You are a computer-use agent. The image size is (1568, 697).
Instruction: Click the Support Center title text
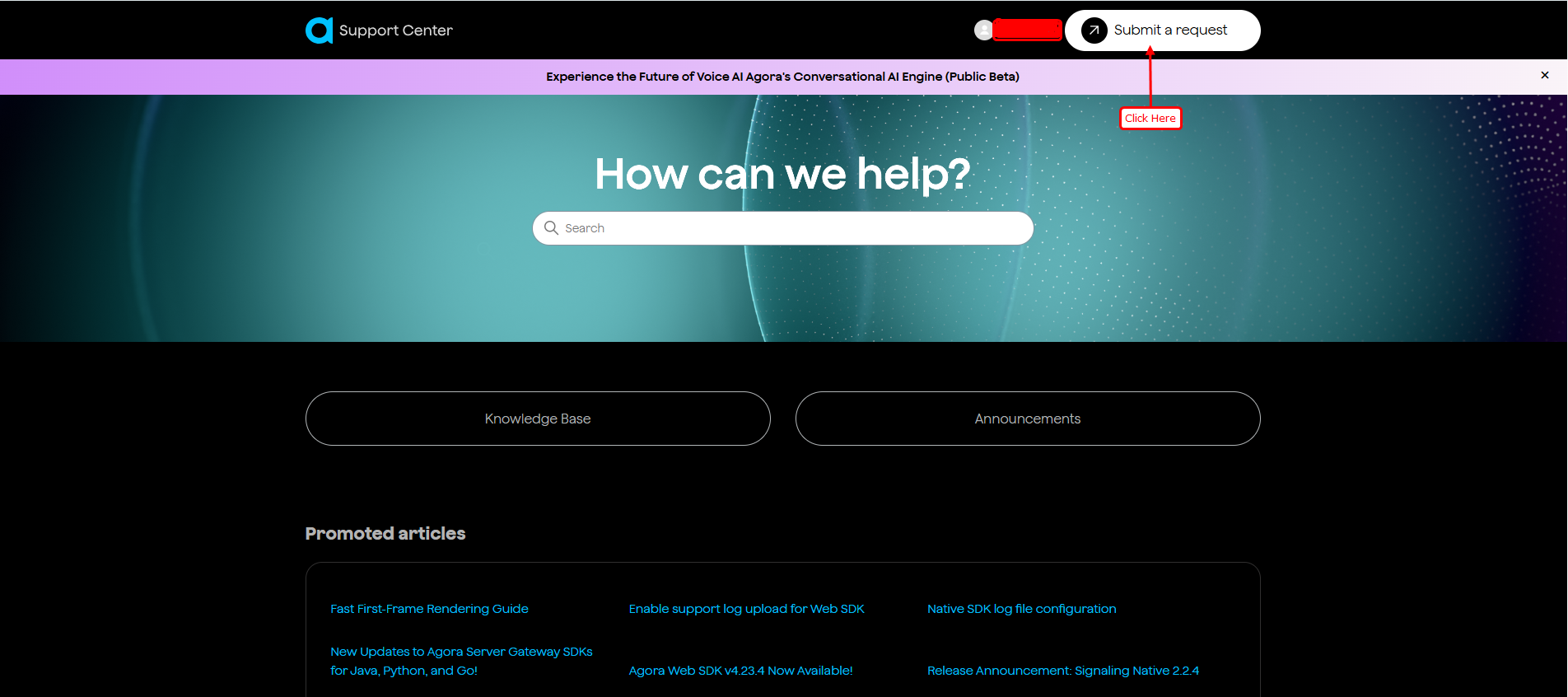[x=395, y=30]
